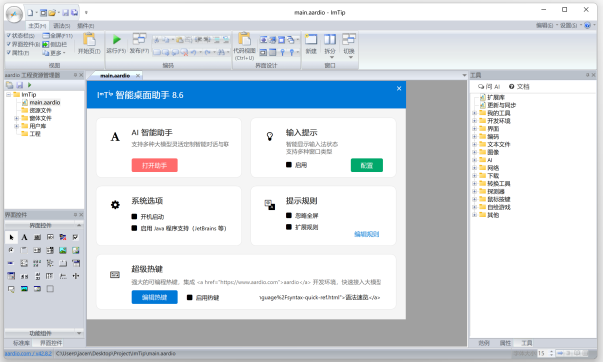The width and height of the screenshot is (603, 362).
Task: Click the new file icon in quick access bar
Action: pyautogui.click(x=30, y=13)
